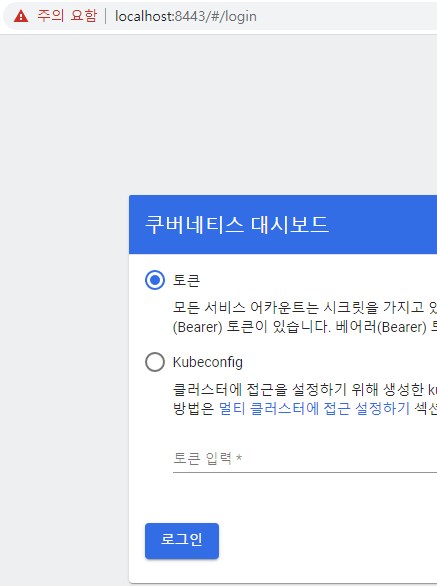Click the blue 로그인 button
Viewport: 437px width, 586px height.
click(182, 541)
